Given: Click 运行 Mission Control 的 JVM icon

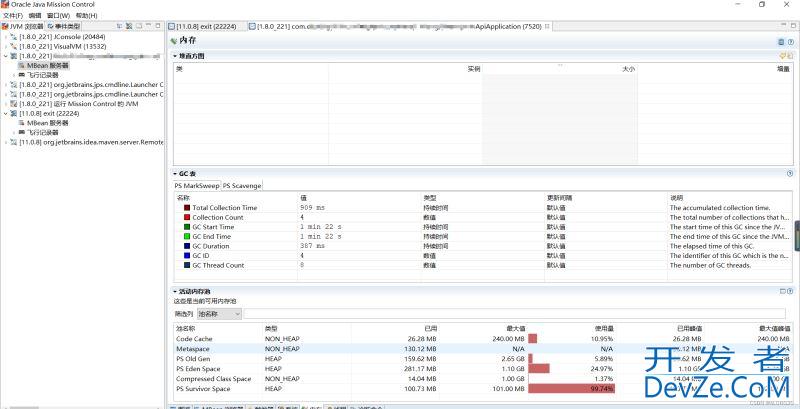Looking at the screenshot, I should tap(14, 104).
